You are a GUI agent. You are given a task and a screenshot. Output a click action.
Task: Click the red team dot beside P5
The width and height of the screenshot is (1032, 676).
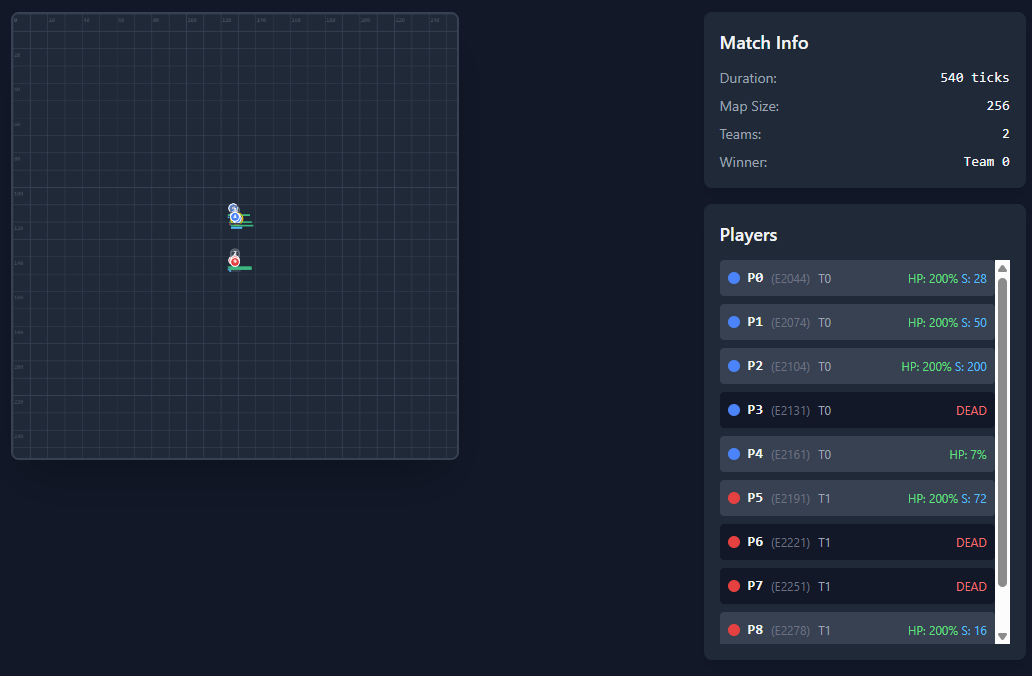pyautogui.click(x=734, y=498)
